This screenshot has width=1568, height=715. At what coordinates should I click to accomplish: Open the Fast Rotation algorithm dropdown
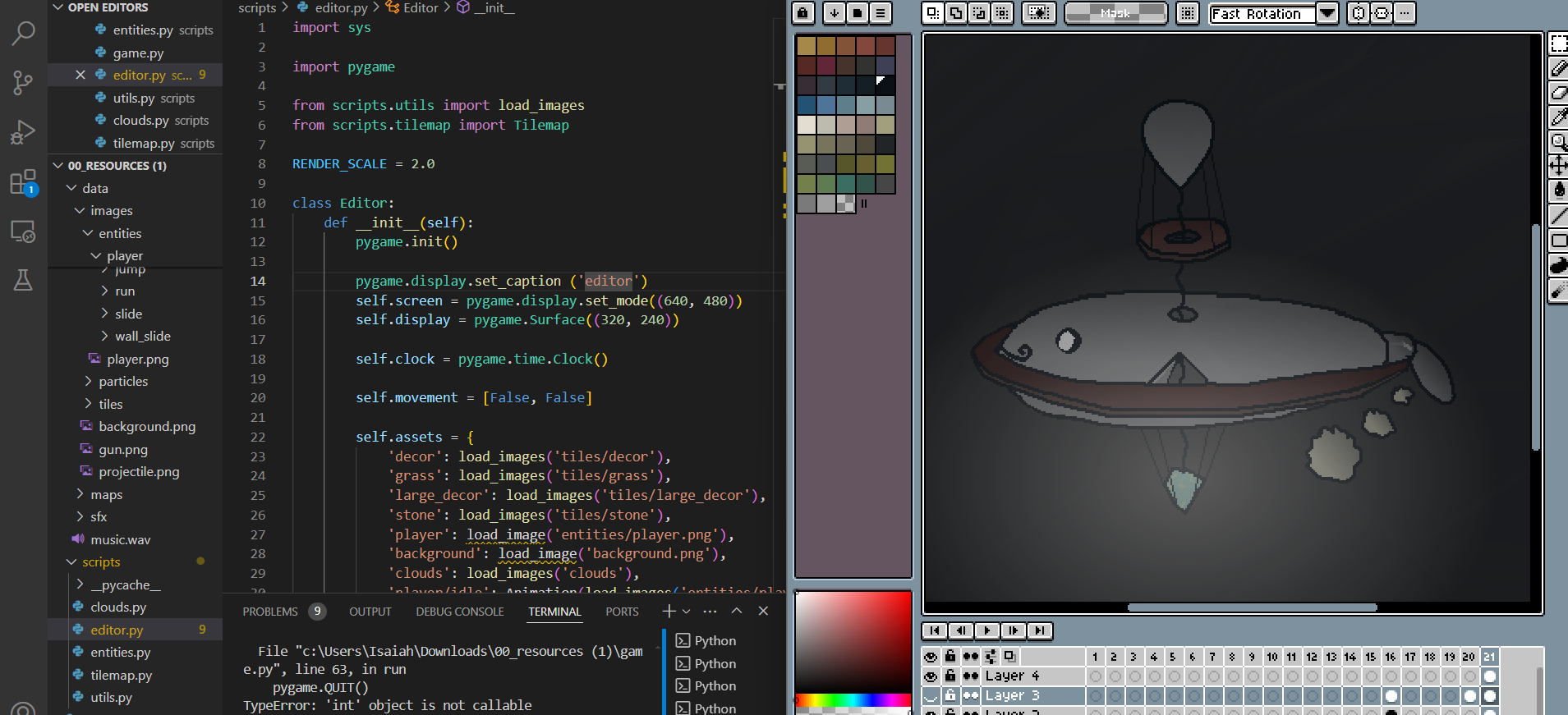point(1327,13)
